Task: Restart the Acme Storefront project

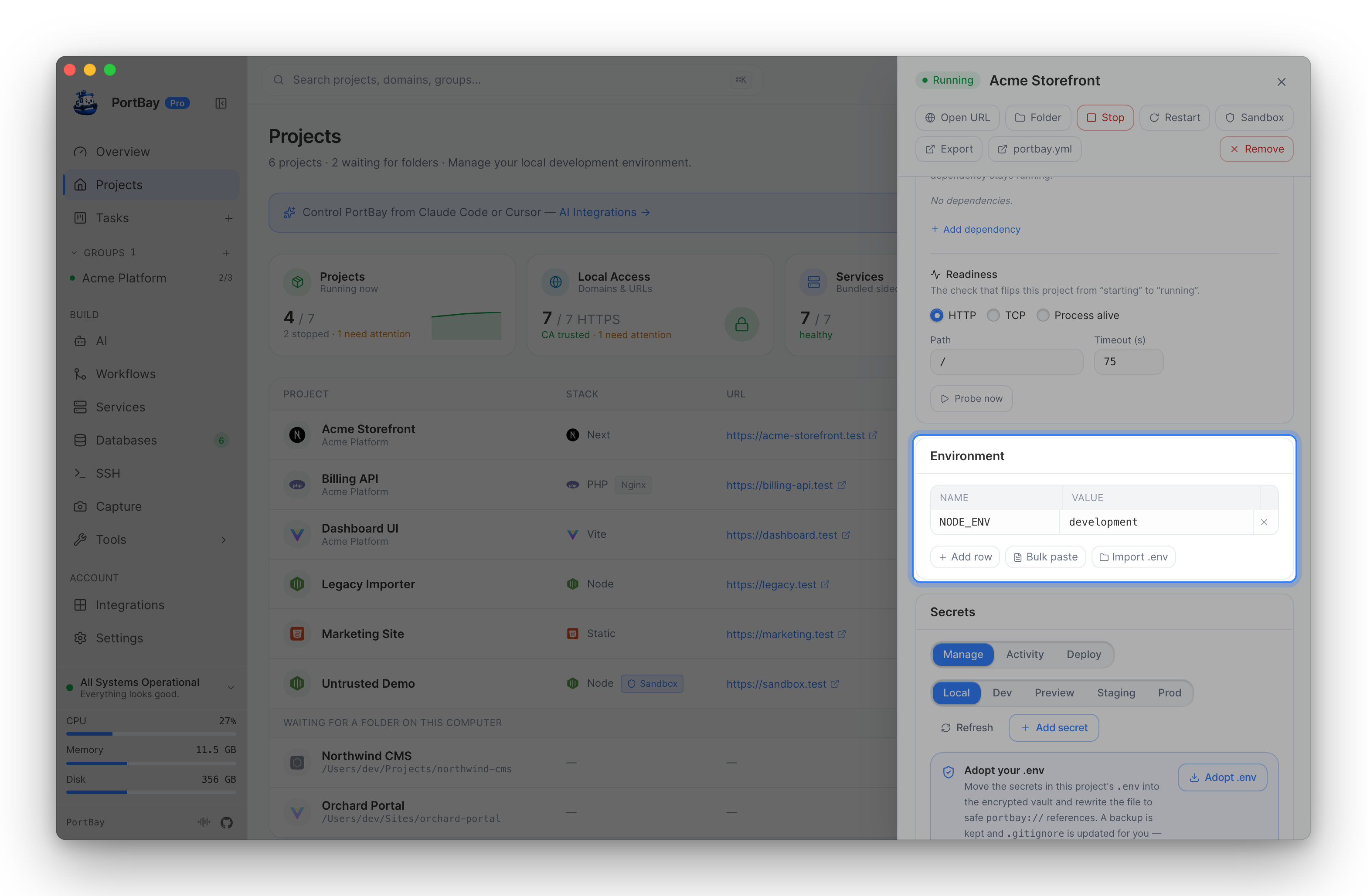Action: coord(1174,118)
